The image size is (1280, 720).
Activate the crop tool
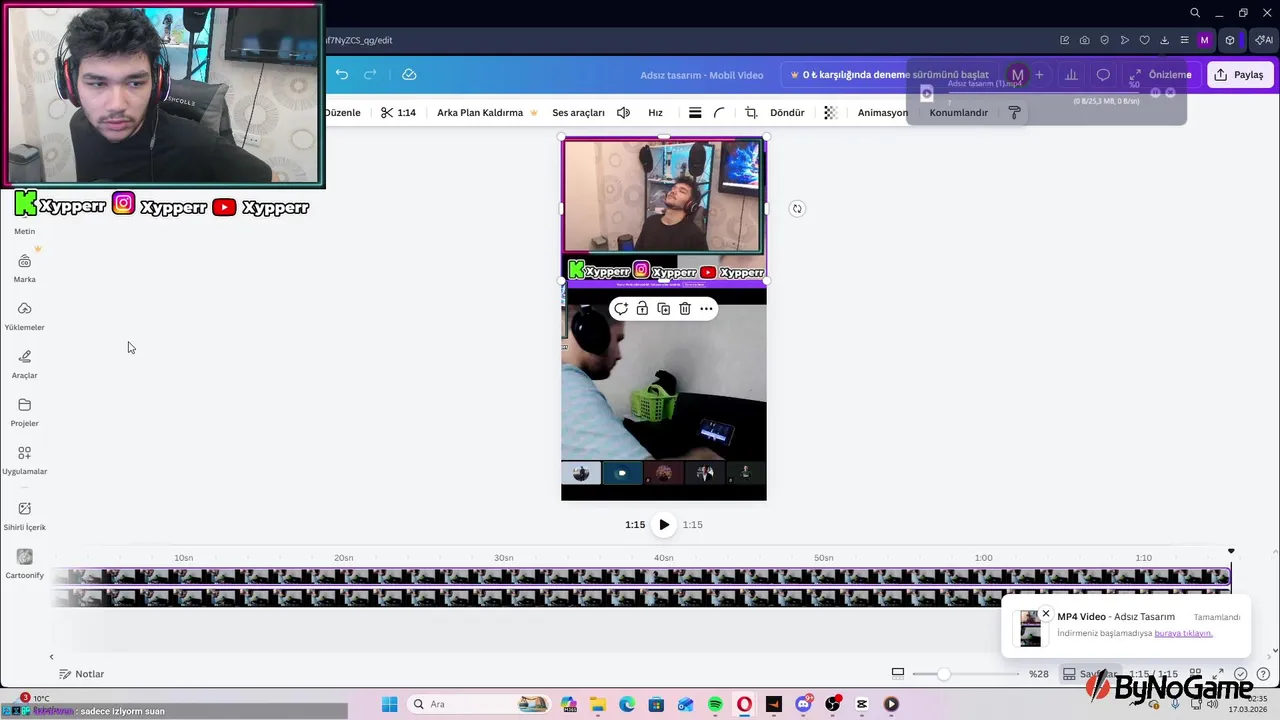click(x=751, y=113)
